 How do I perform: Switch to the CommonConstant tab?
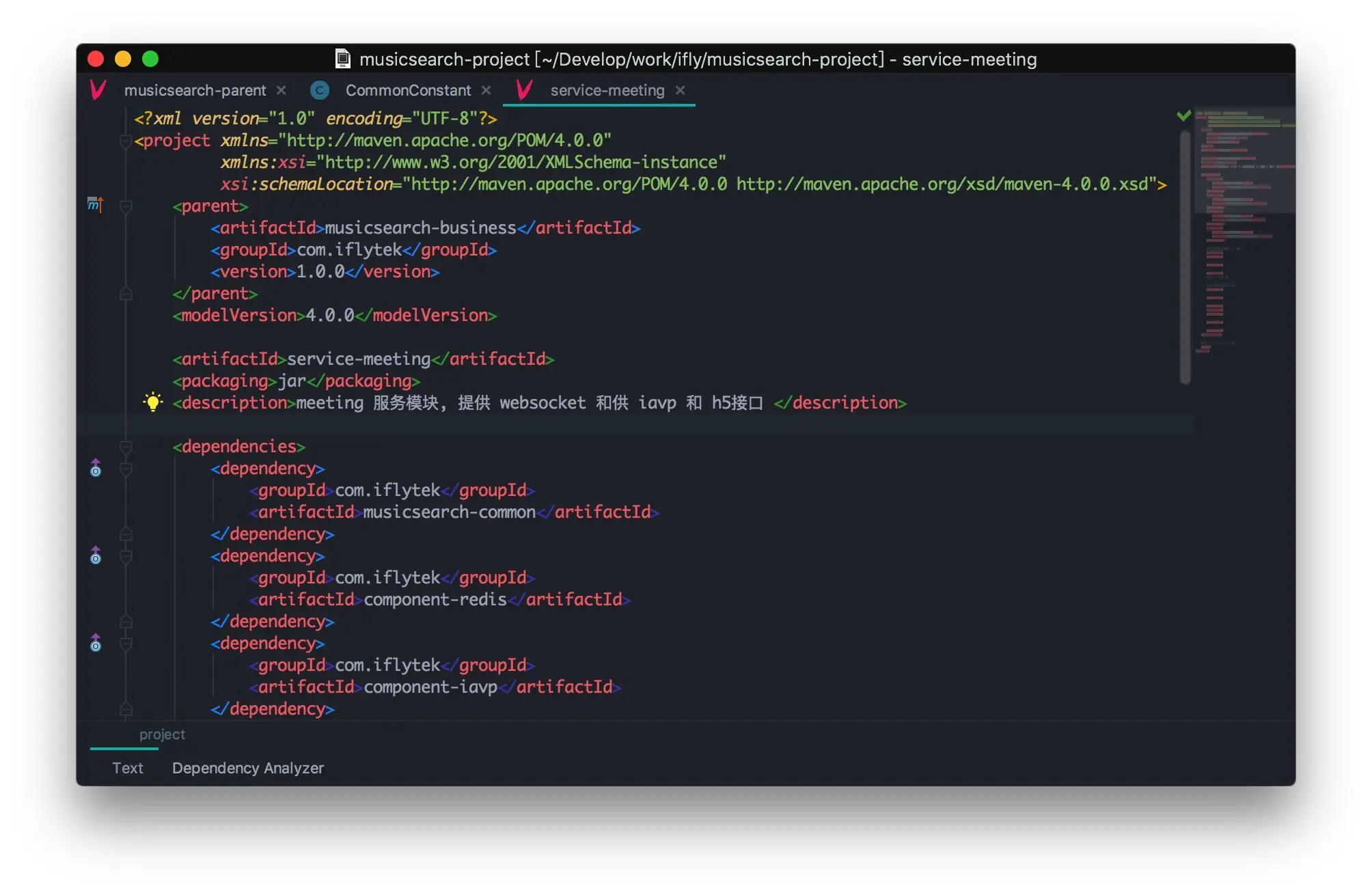point(408,90)
